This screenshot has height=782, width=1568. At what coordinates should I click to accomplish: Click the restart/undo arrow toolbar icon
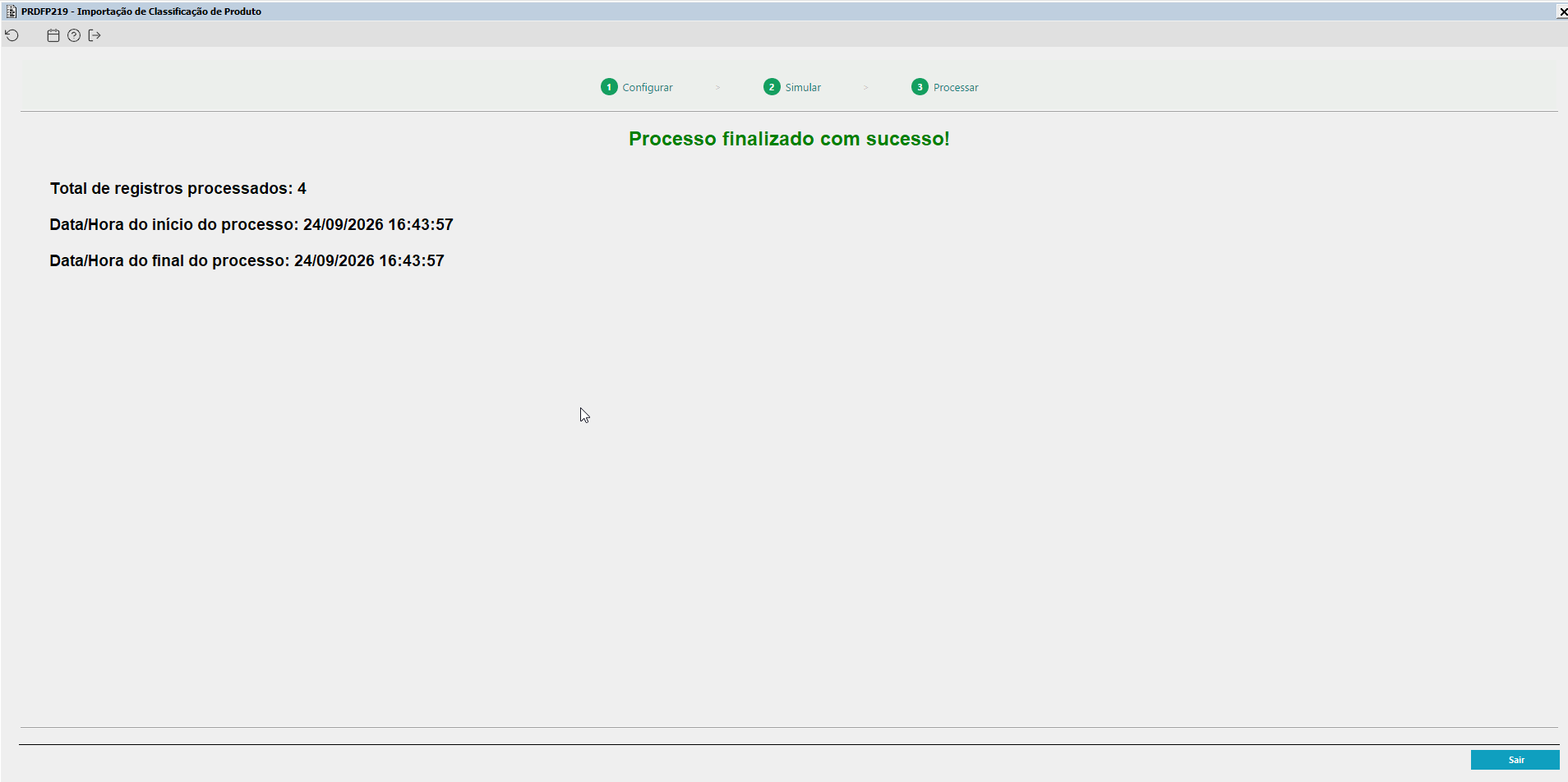tap(12, 35)
